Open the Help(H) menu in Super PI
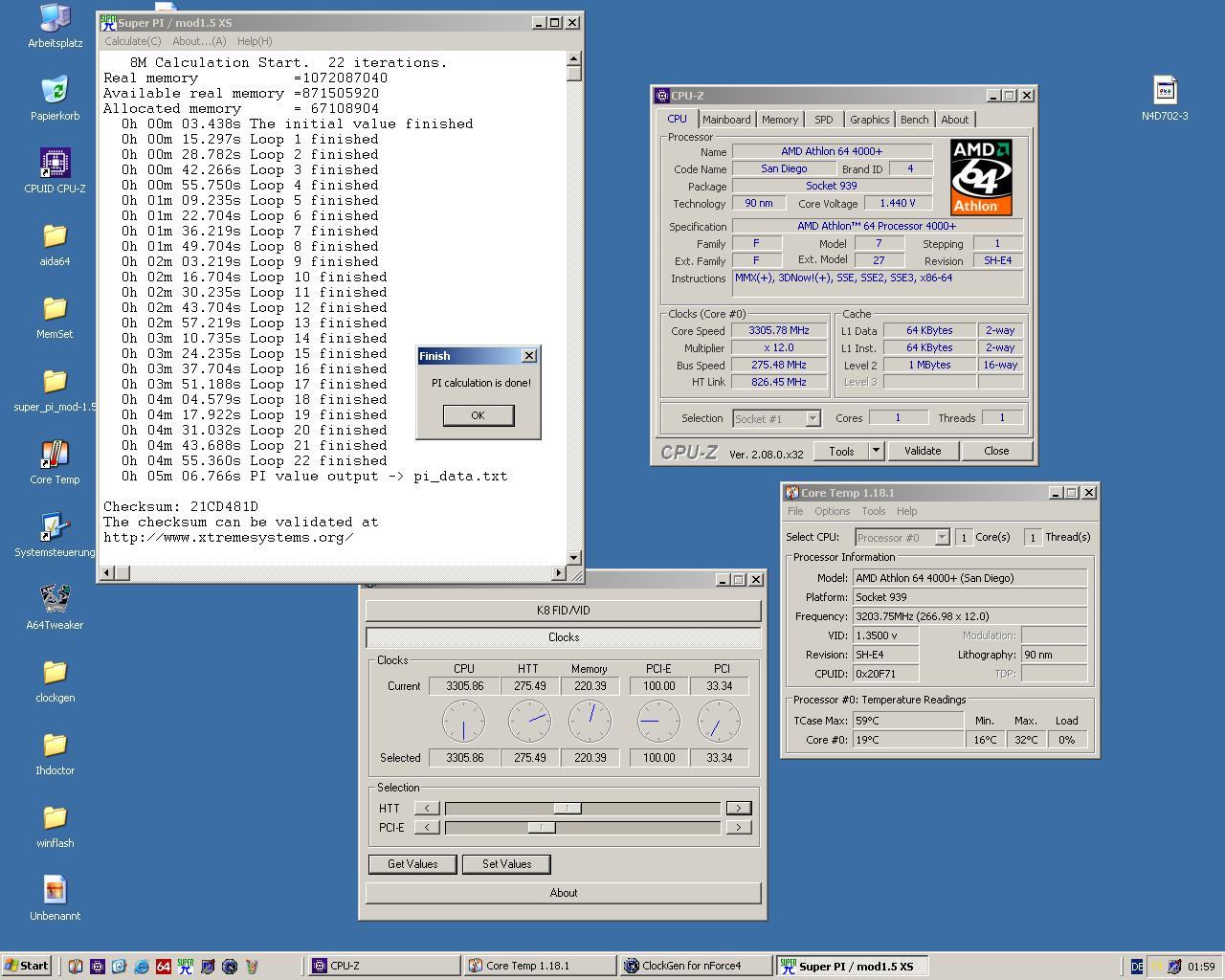The height and width of the screenshot is (980, 1225). (255, 41)
